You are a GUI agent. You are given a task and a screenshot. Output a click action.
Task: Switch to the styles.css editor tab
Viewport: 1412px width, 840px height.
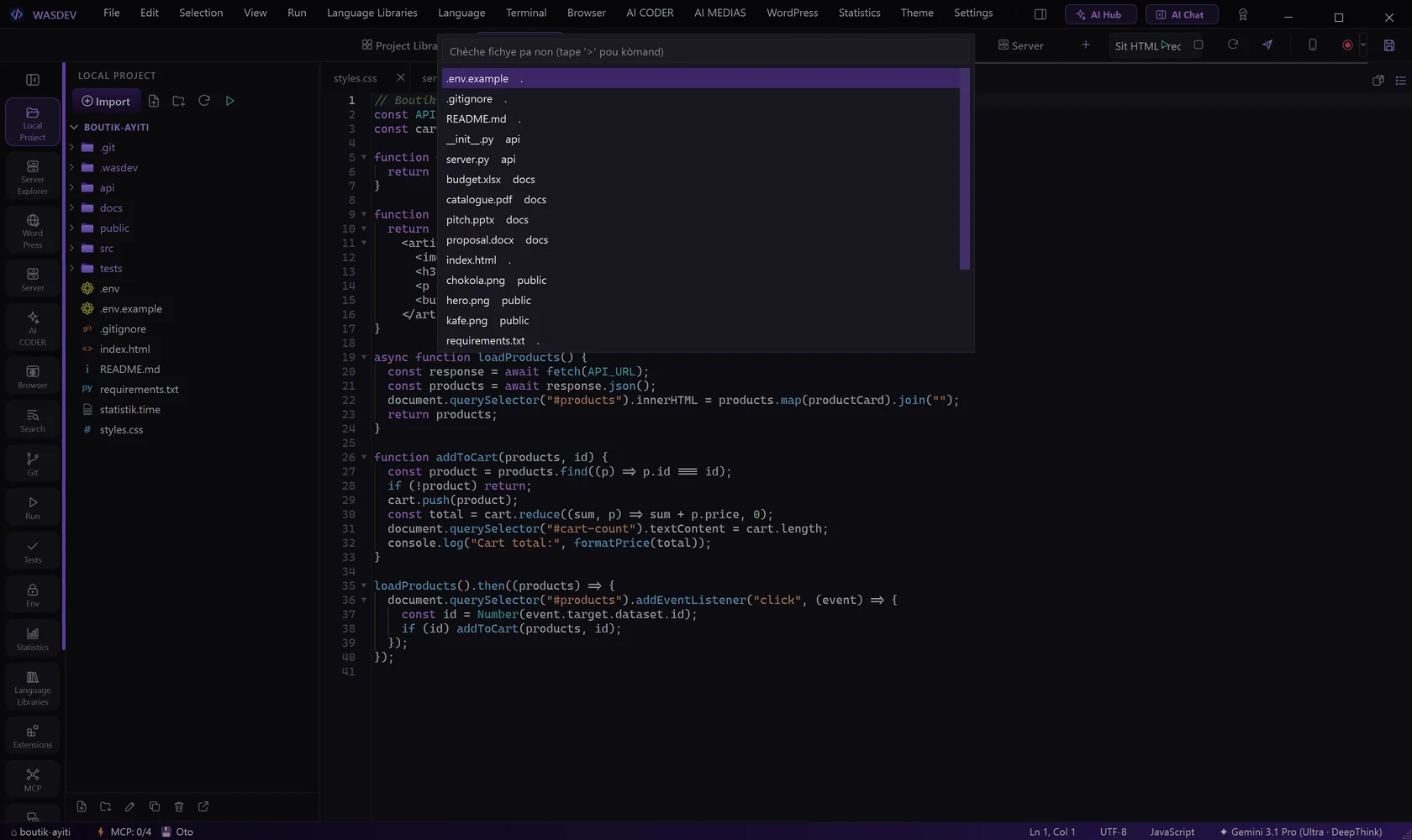click(355, 78)
